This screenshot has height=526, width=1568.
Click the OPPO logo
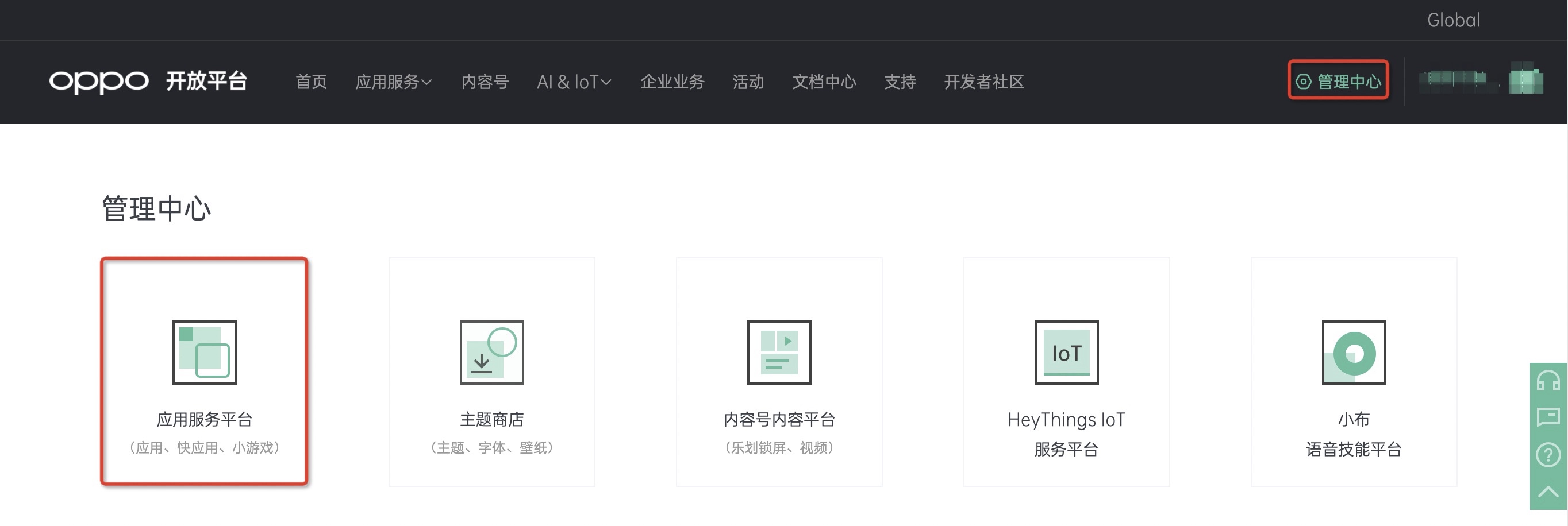coord(99,82)
